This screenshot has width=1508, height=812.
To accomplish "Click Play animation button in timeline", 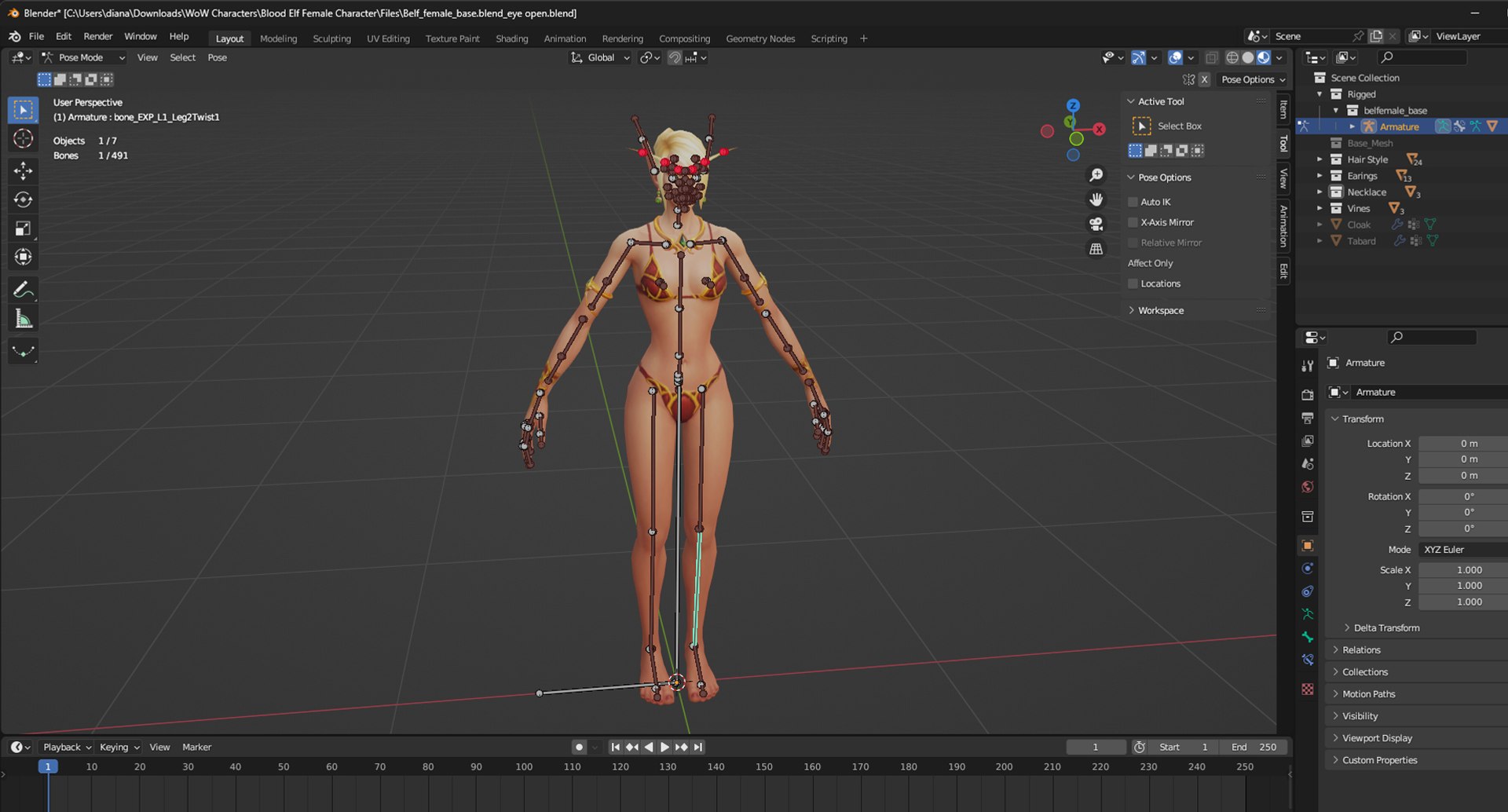I will pyautogui.click(x=664, y=747).
